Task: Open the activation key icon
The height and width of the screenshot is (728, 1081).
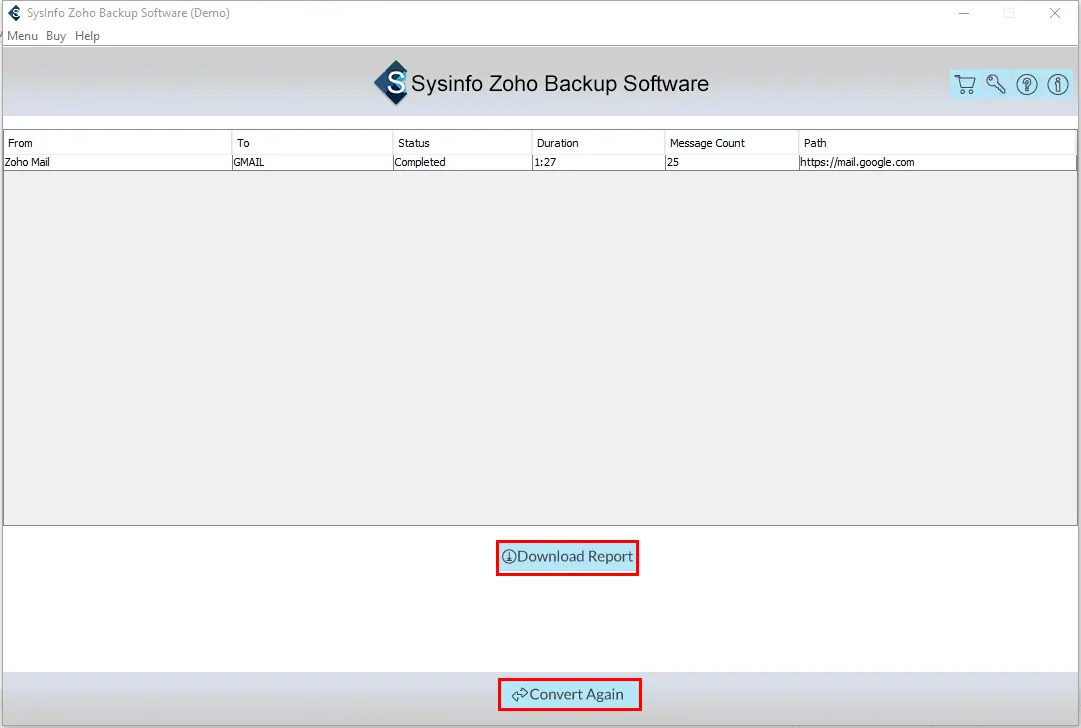Action: [x=996, y=84]
